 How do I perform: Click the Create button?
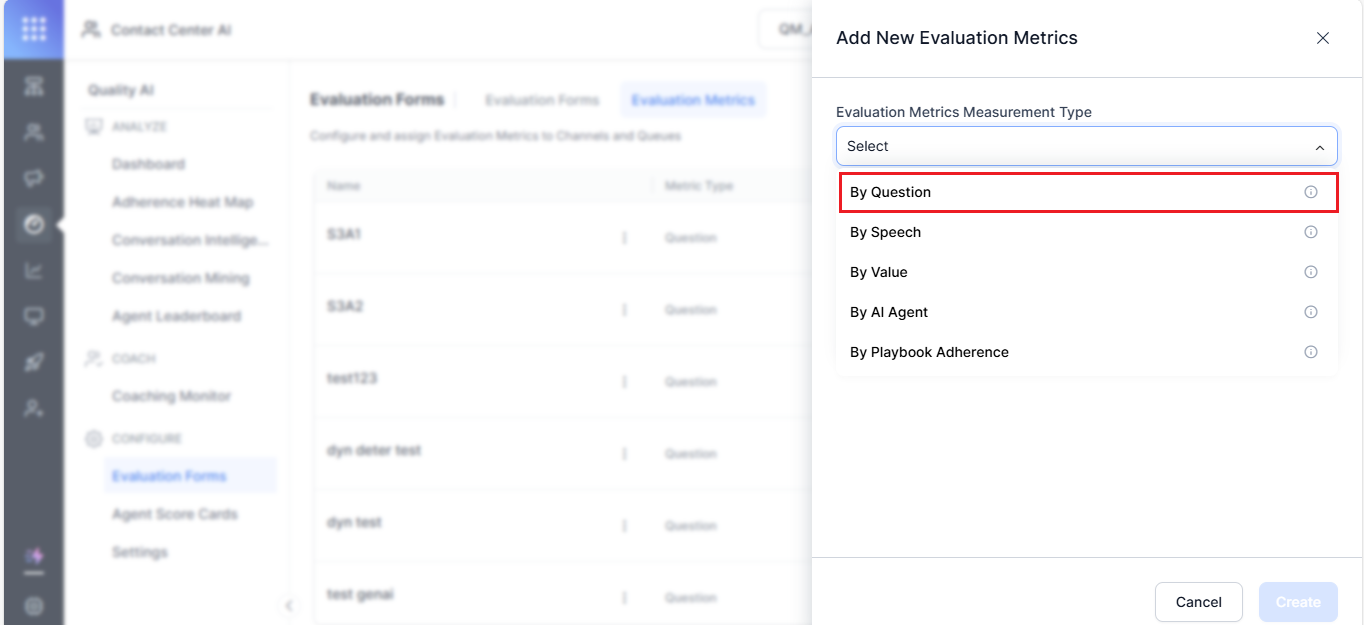coord(1297,602)
